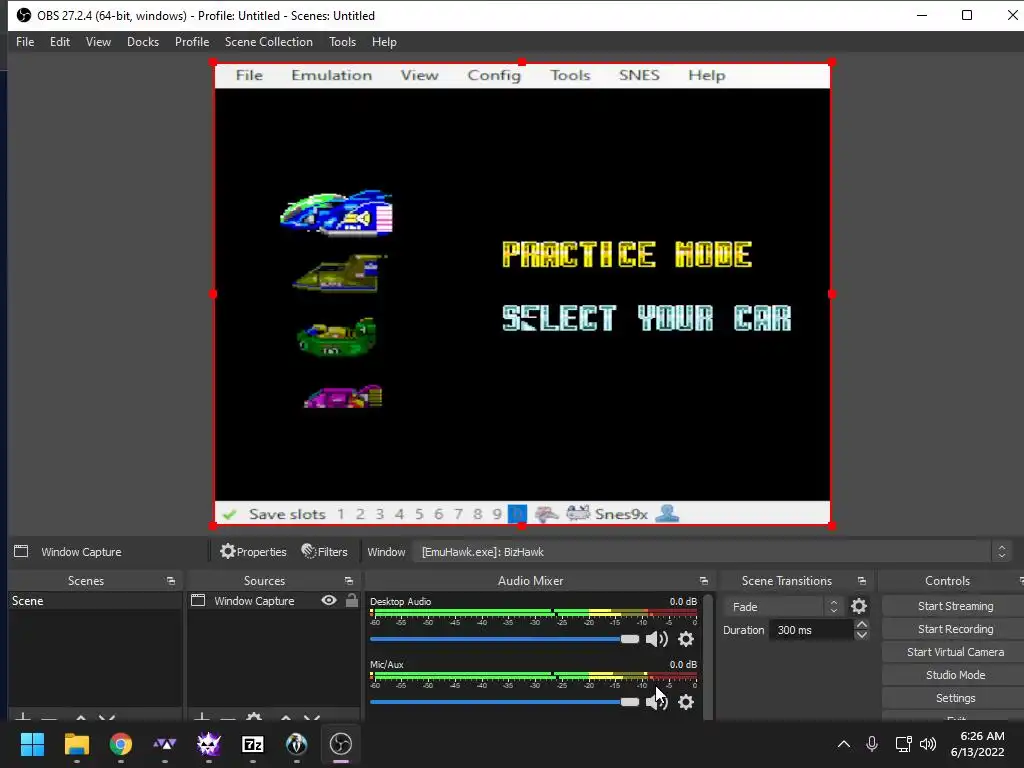Click the Filters icon in source toolbar
Image resolution: width=1024 pixels, height=768 pixels.
[309, 551]
